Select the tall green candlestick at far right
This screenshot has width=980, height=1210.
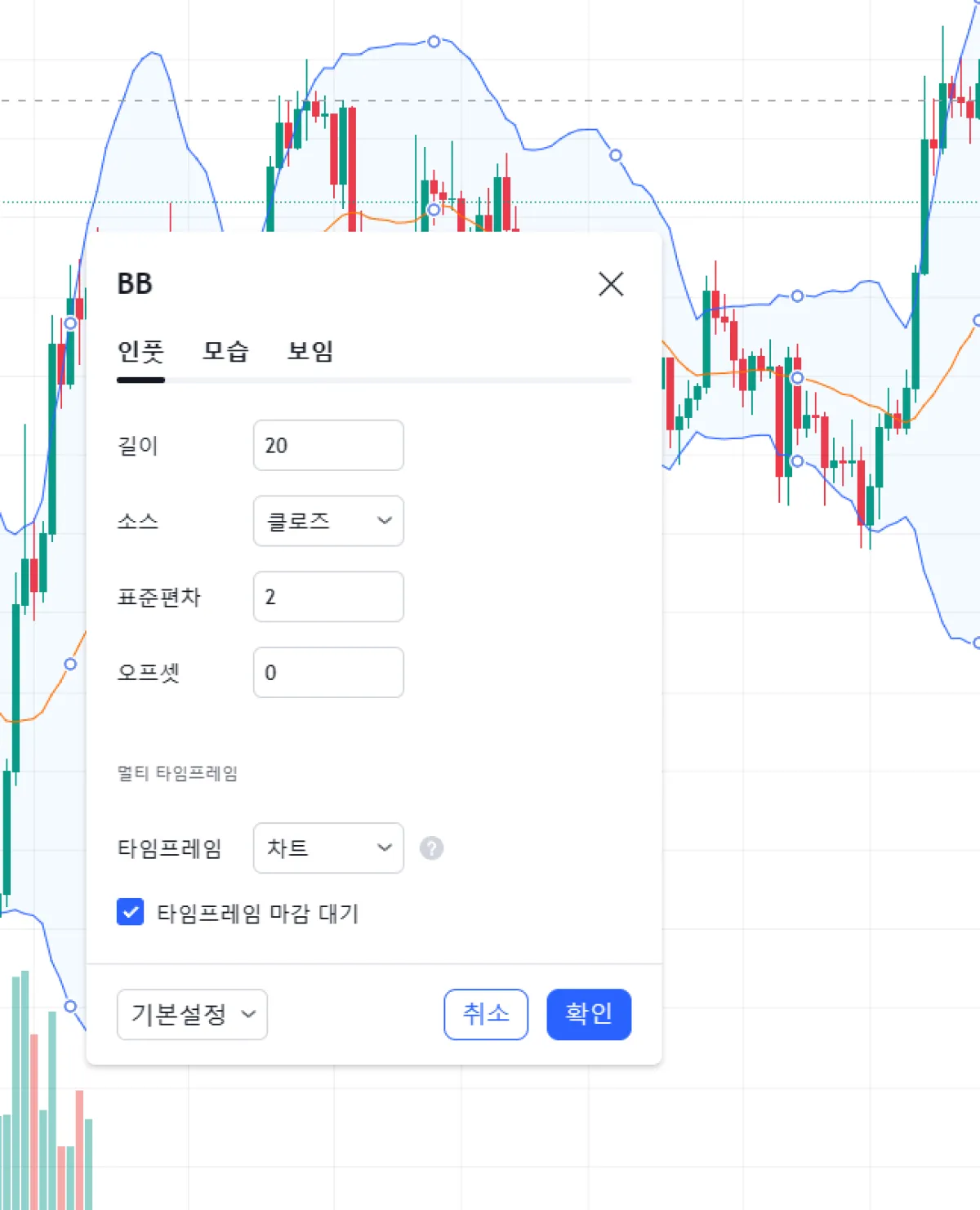(x=924, y=204)
